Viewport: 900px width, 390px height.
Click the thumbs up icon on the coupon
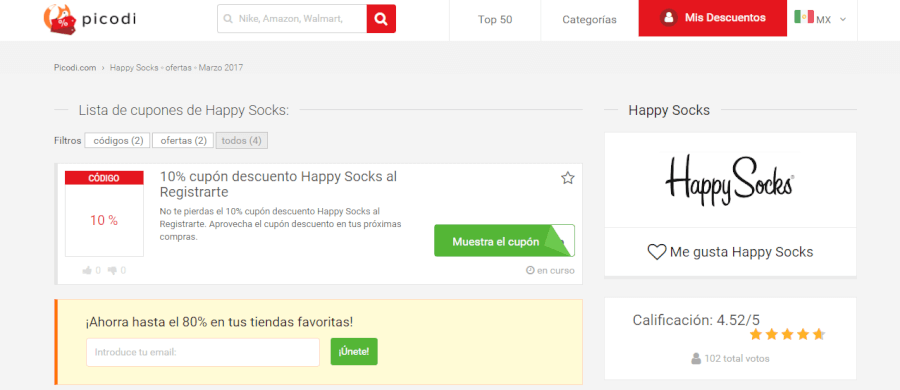(87, 271)
